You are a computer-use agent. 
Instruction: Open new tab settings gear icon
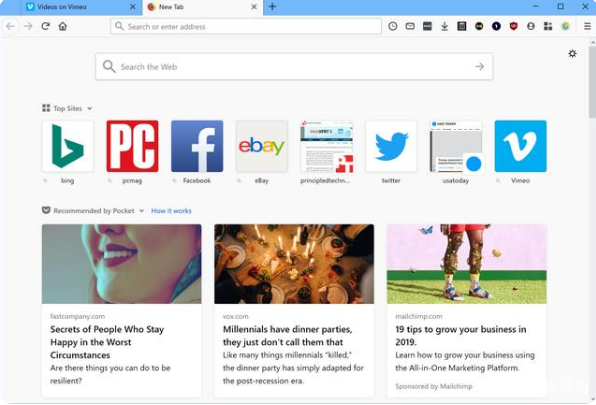click(572, 54)
